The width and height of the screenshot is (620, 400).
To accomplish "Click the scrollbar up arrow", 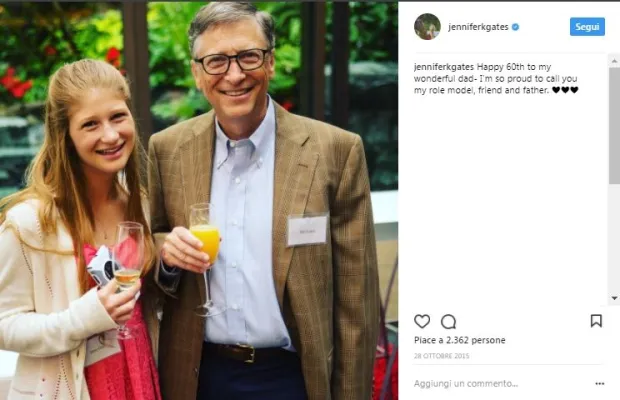I will pyautogui.click(x=613, y=59).
